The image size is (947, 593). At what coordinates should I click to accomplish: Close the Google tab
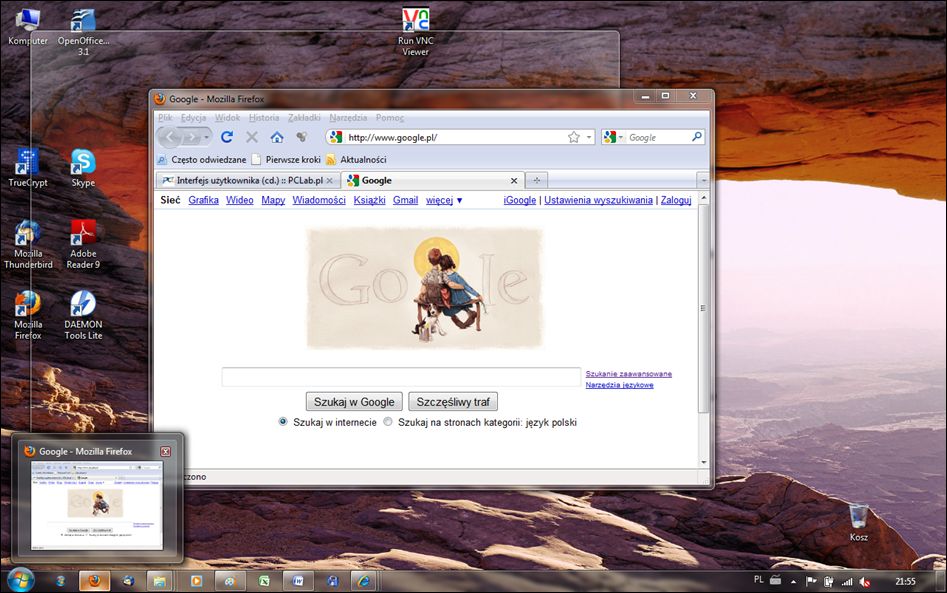pos(514,181)
